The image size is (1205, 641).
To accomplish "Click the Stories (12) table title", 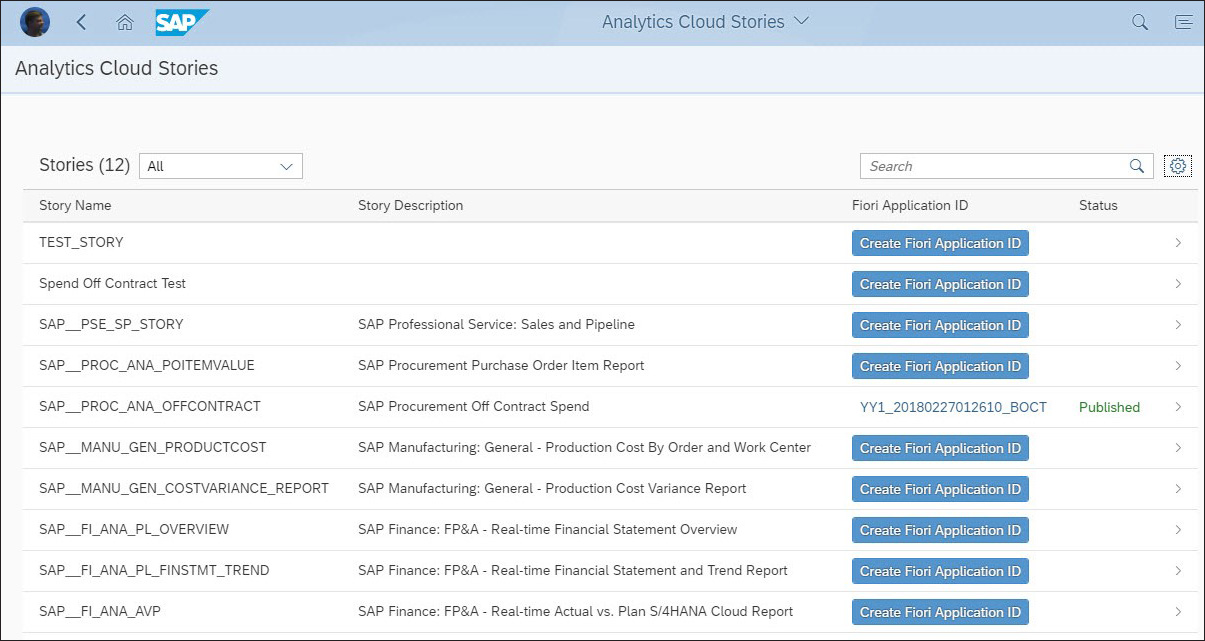I will (x=84, y=165).
